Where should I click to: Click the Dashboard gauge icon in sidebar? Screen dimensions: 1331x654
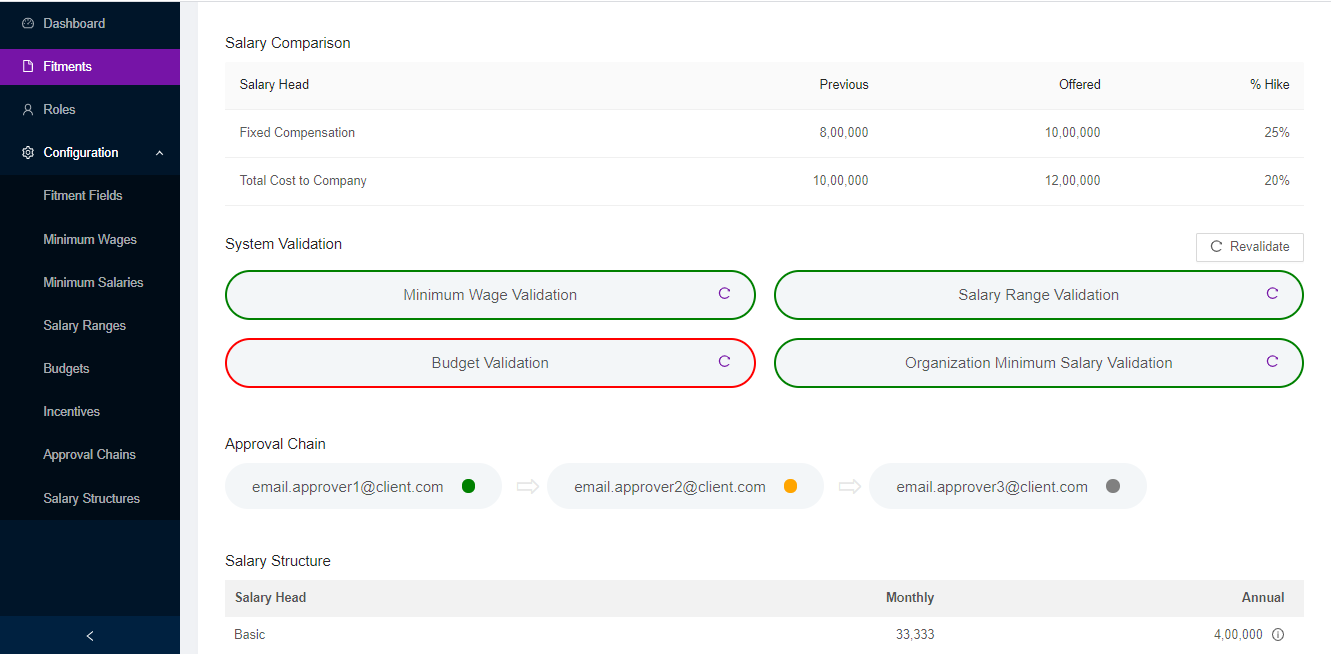click(28, 23)
